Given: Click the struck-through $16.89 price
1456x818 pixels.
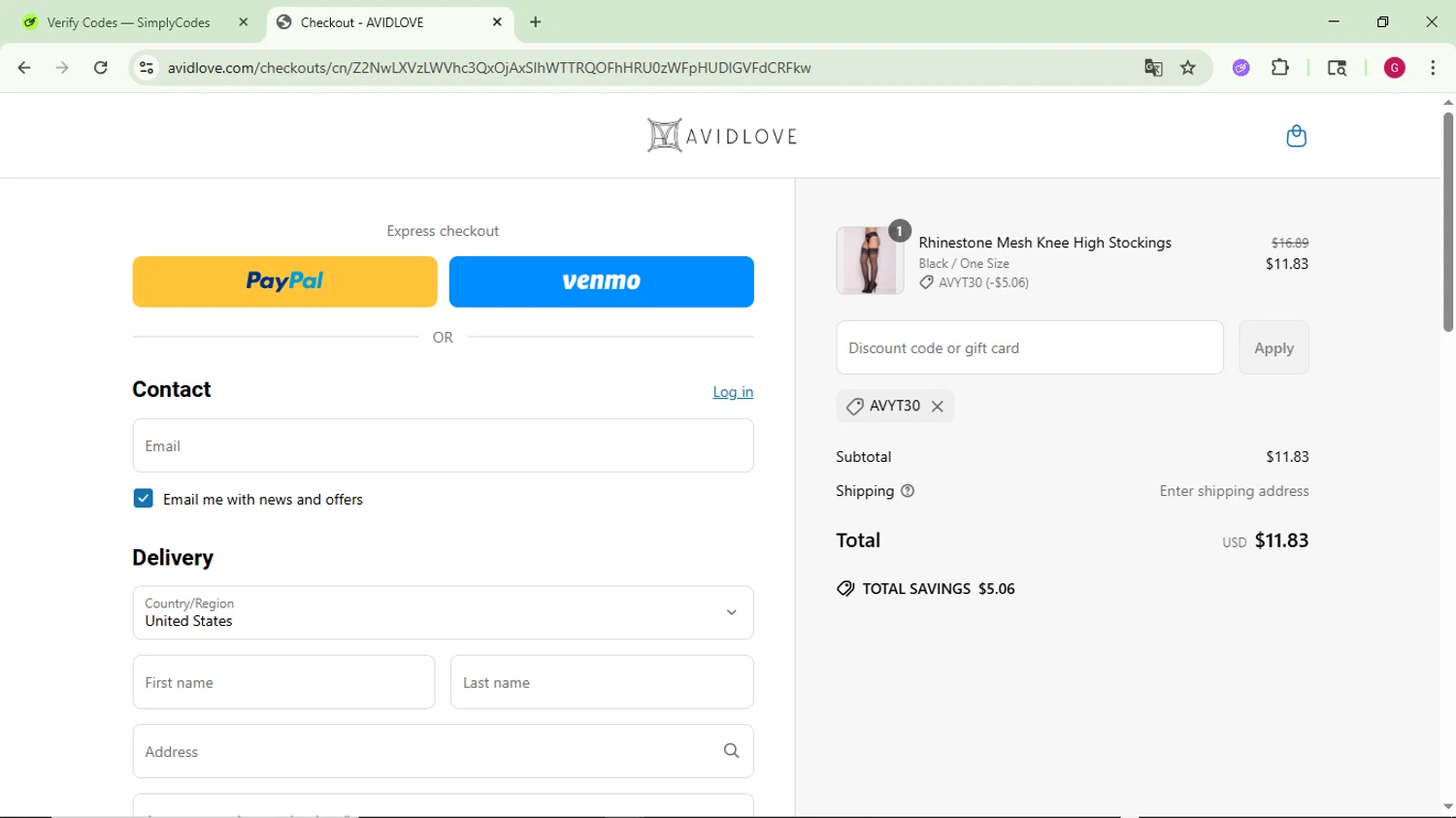Looking at the screenshot, I should [x=1290, y=243].
